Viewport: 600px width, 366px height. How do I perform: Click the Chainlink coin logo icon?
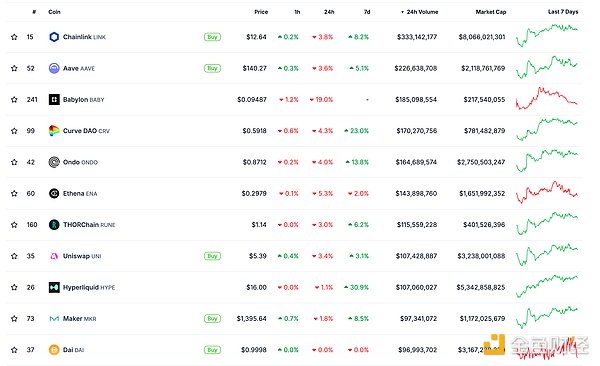(54, 37)
